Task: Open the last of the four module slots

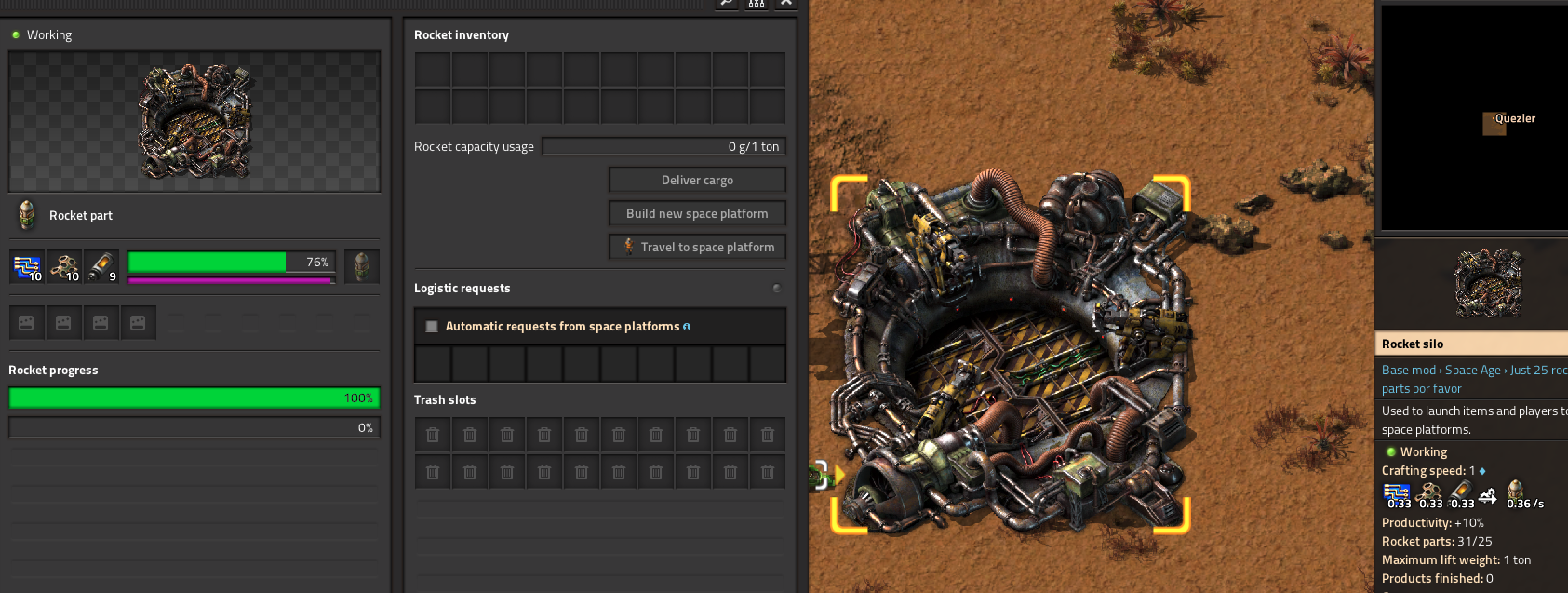Action: coord(138,323)
